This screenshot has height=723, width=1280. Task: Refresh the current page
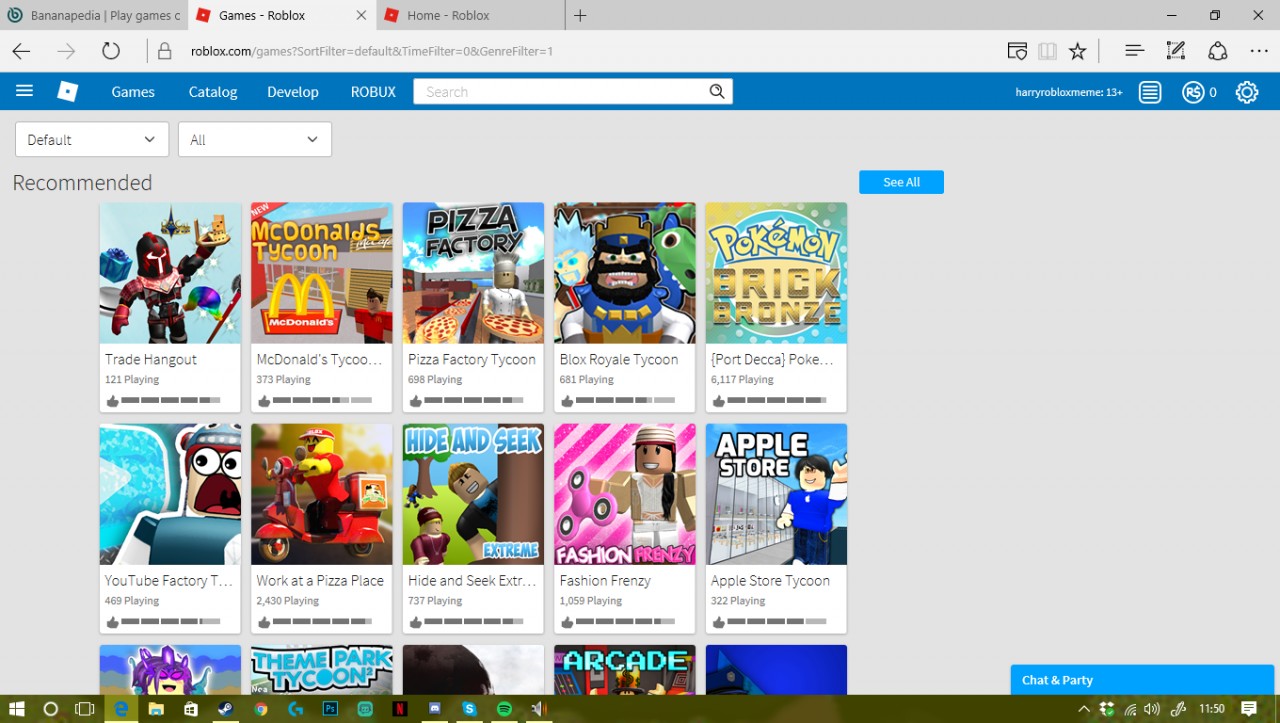click(x=111, y=51)
